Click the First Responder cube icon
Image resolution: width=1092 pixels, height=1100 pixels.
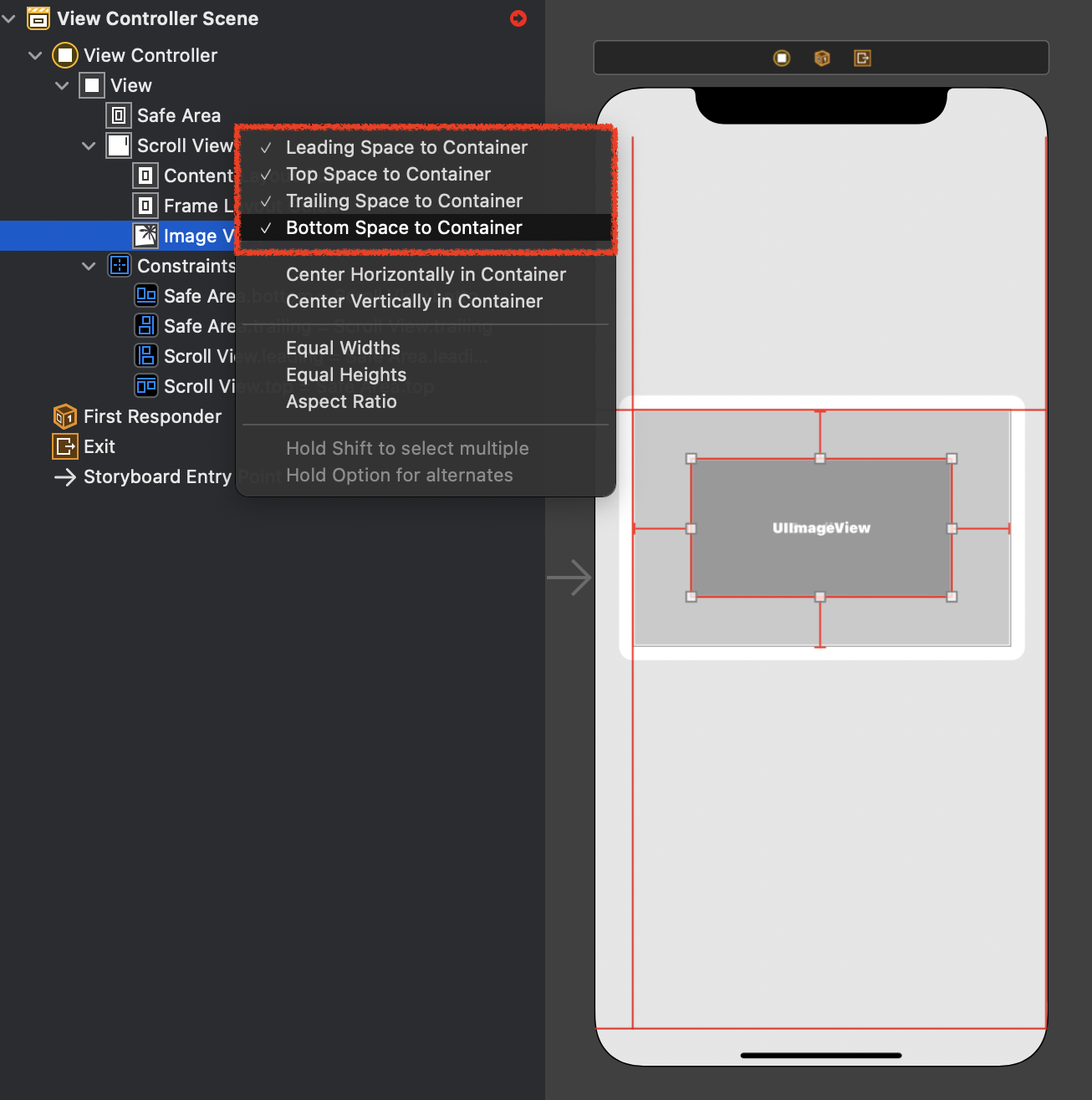coord(65,416)
